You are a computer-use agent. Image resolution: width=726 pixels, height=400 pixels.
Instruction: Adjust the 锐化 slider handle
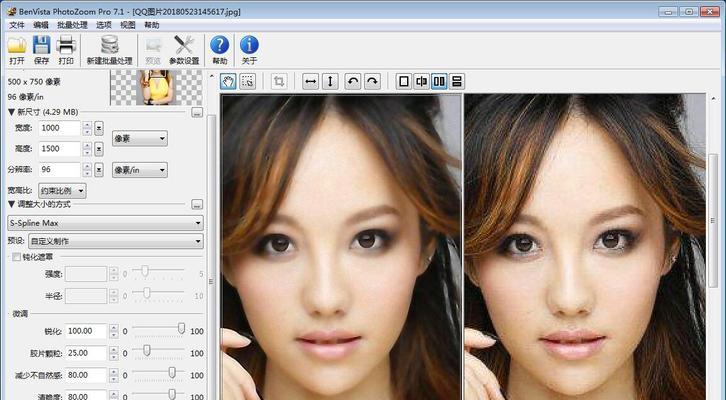182,329
